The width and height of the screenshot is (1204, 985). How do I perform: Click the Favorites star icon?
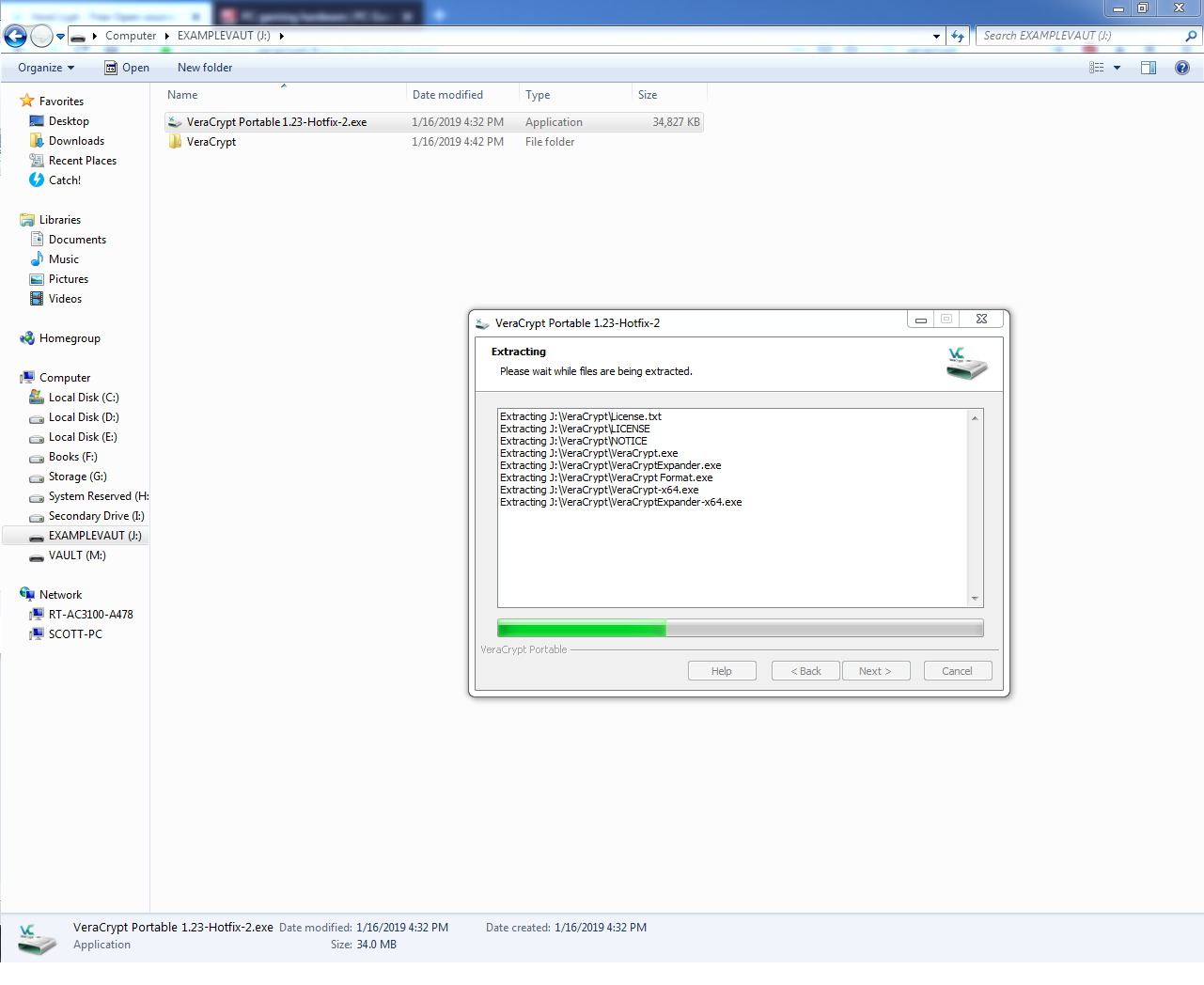coord(27,101)
